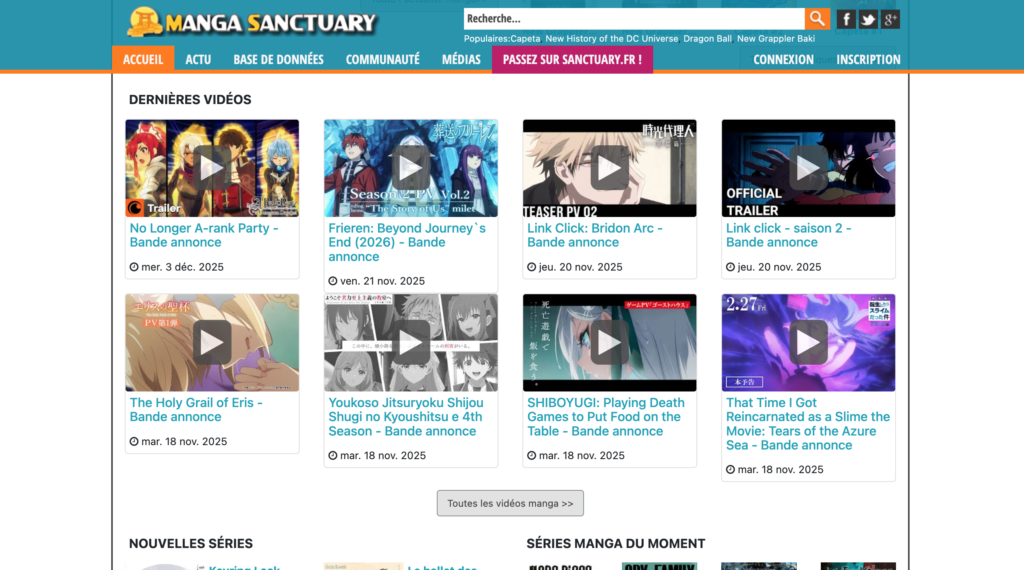Focus the Recherche search field

pyautogui.click(x=633, y=19)
